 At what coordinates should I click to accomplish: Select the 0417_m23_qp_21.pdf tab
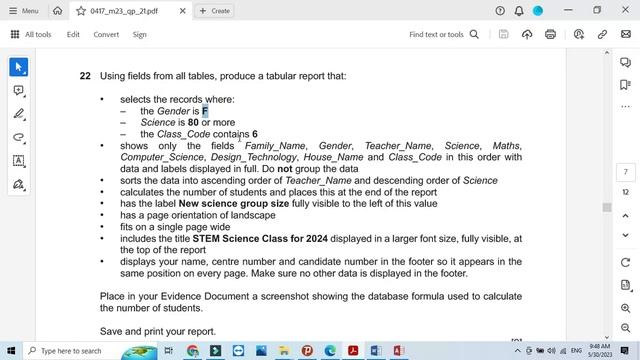click(x=131, y=11)
